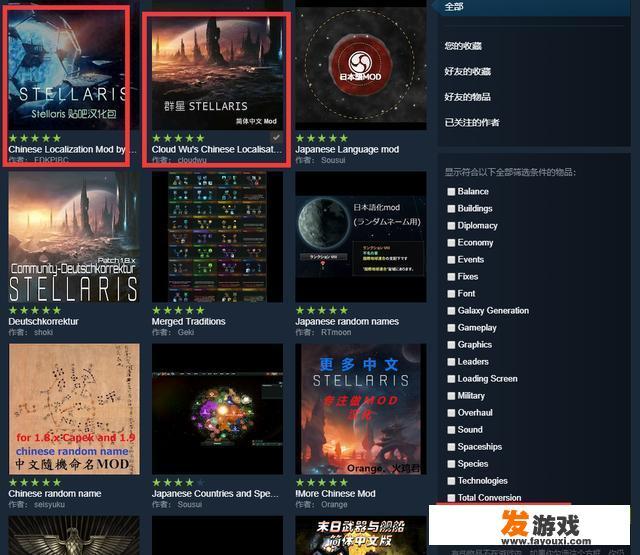Enable the Sound filter checkbox
Image resolution: width=640 pixels, height=555 pixels.
tap(451, 430)
